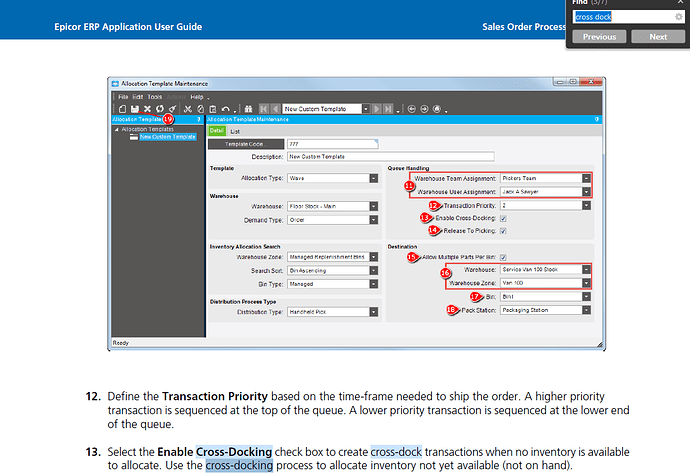Click the Save floppy disk icon

[135, 109]
